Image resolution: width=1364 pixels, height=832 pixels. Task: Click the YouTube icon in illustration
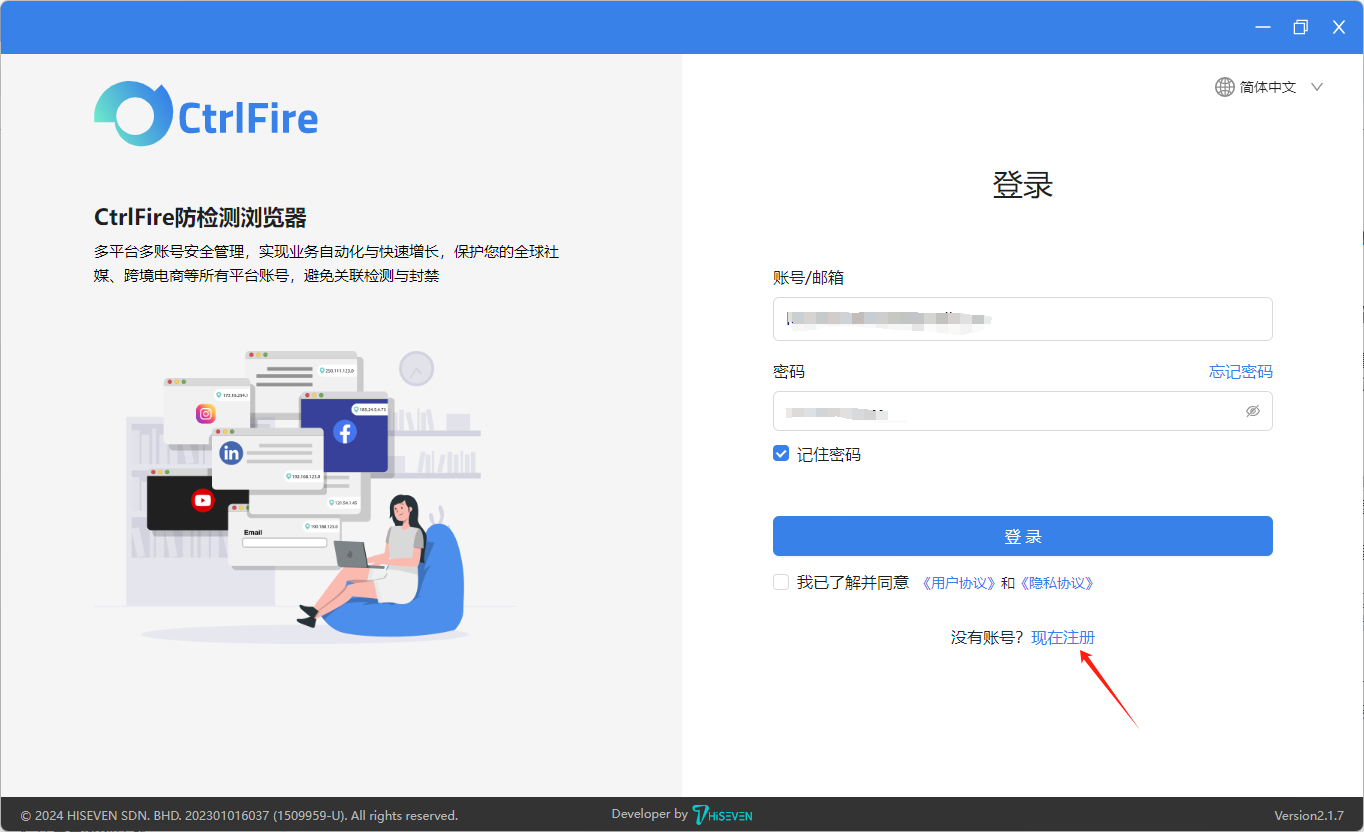203,500
